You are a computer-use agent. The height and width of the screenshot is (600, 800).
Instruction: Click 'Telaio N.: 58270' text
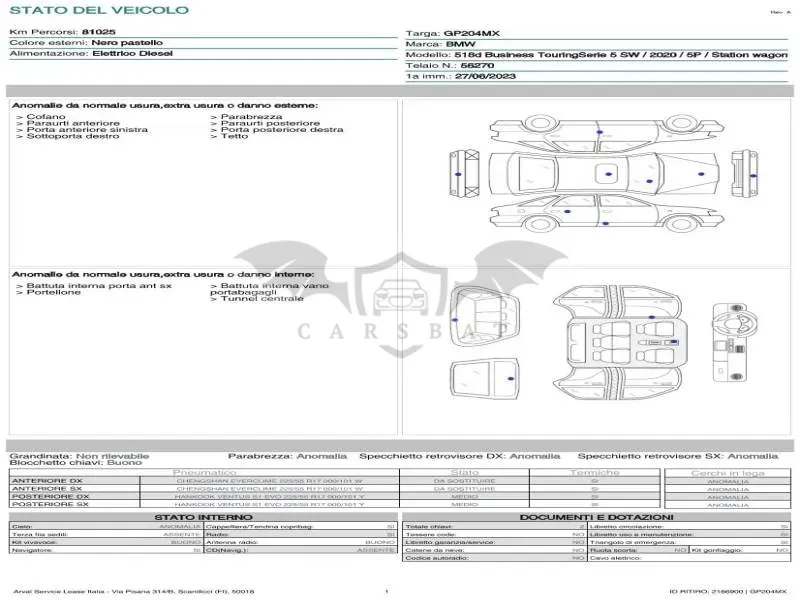449,65
